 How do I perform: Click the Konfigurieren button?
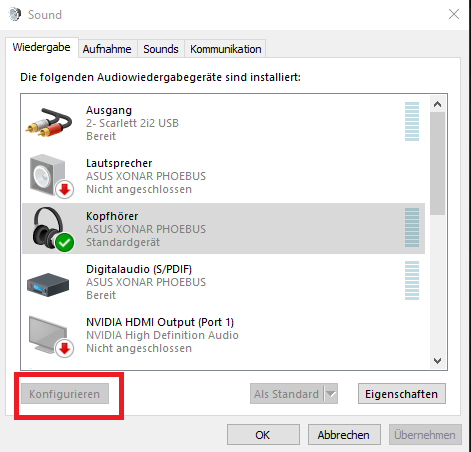click(x=65, y=394)
